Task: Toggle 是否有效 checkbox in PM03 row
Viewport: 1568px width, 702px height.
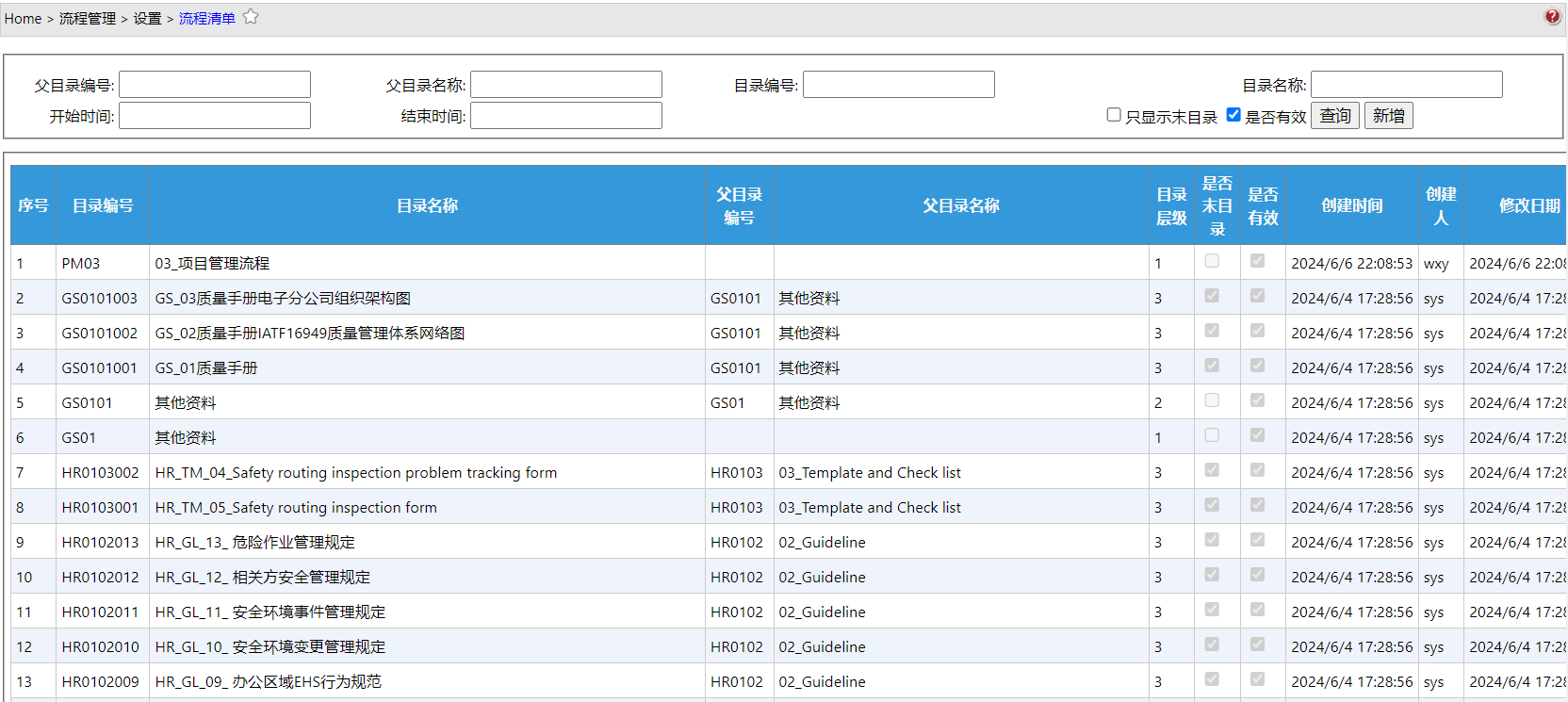Action: (x=1257, y=261)
